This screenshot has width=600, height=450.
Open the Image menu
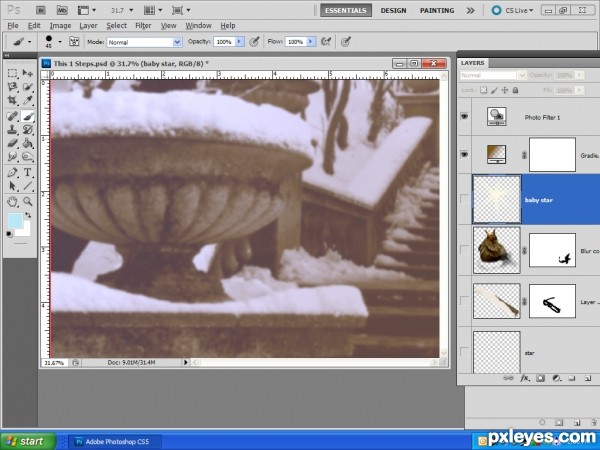pyautogui.click(x=60, y=26)
